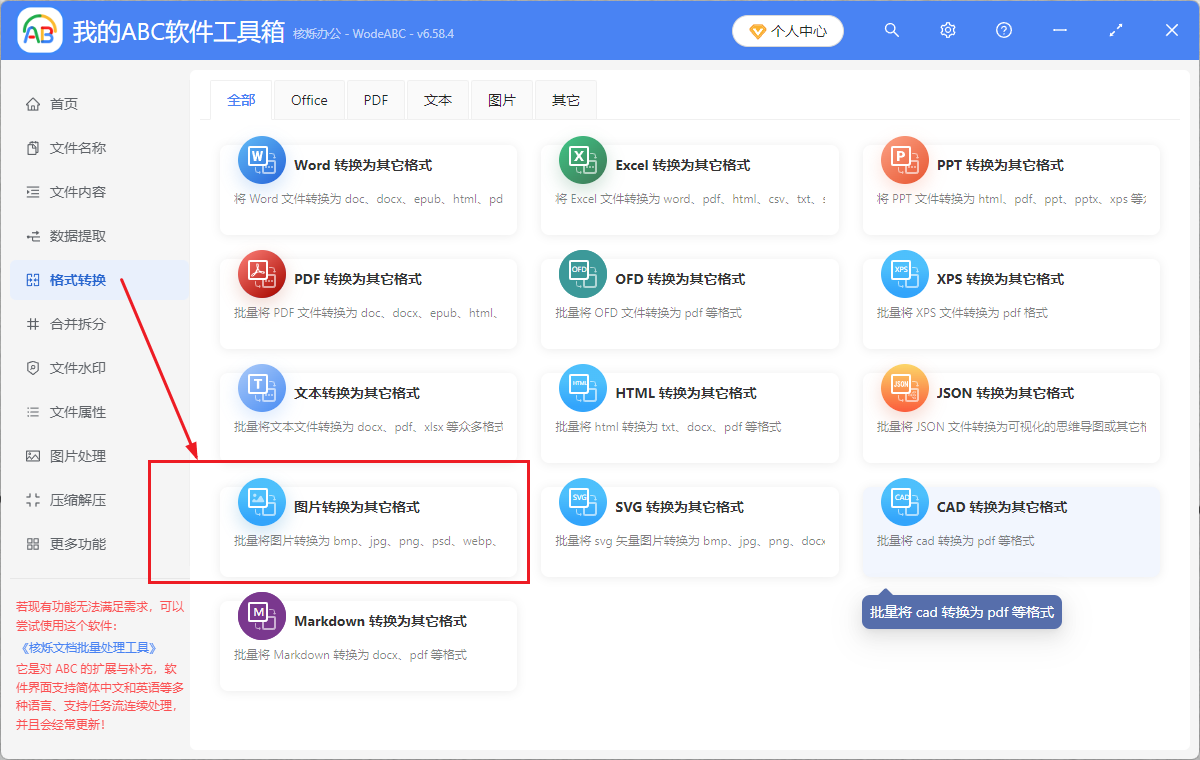Click the Word conversion icon

(261, 160)
